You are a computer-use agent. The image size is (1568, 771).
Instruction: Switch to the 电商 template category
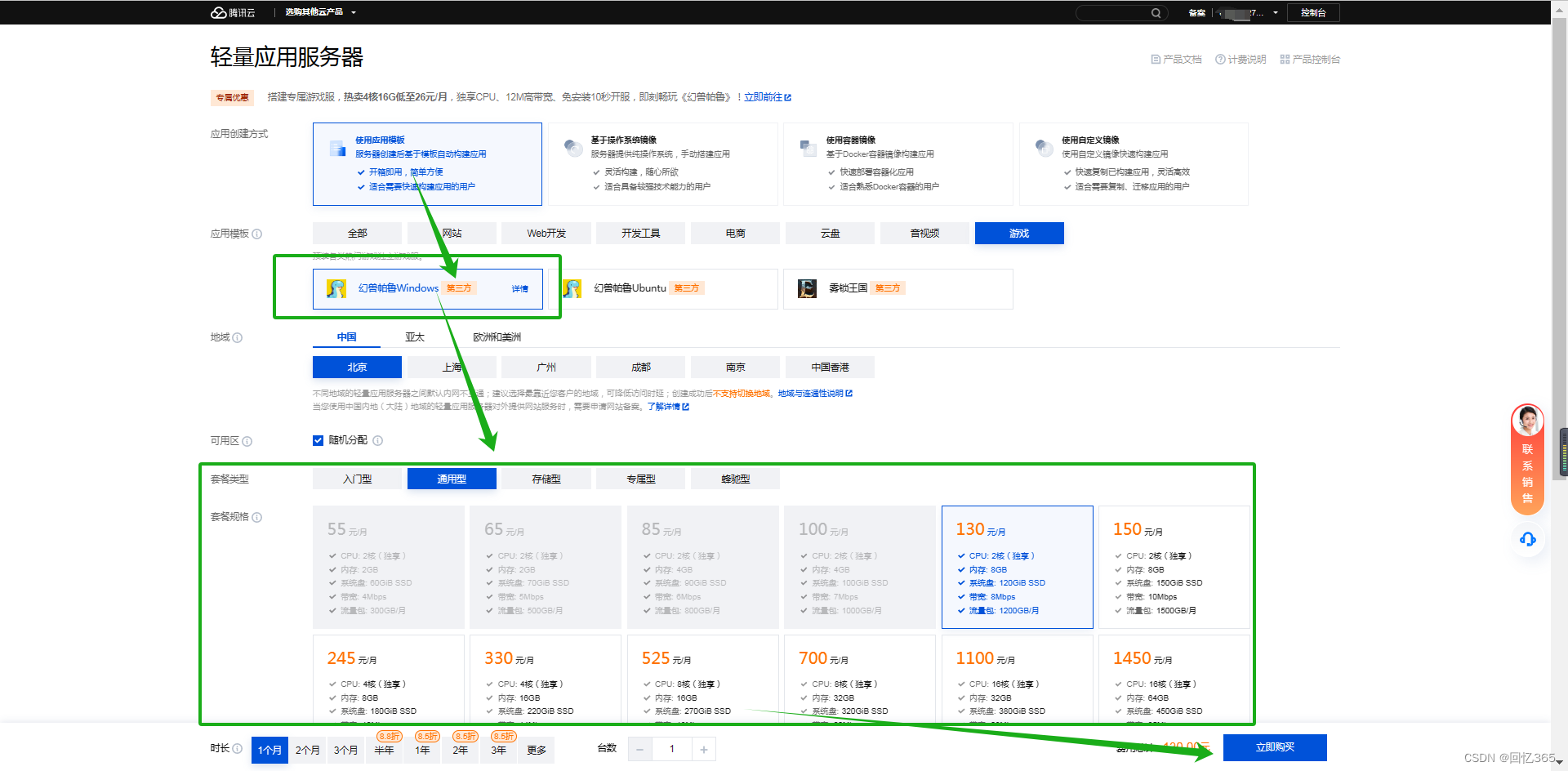click(736, 234)
